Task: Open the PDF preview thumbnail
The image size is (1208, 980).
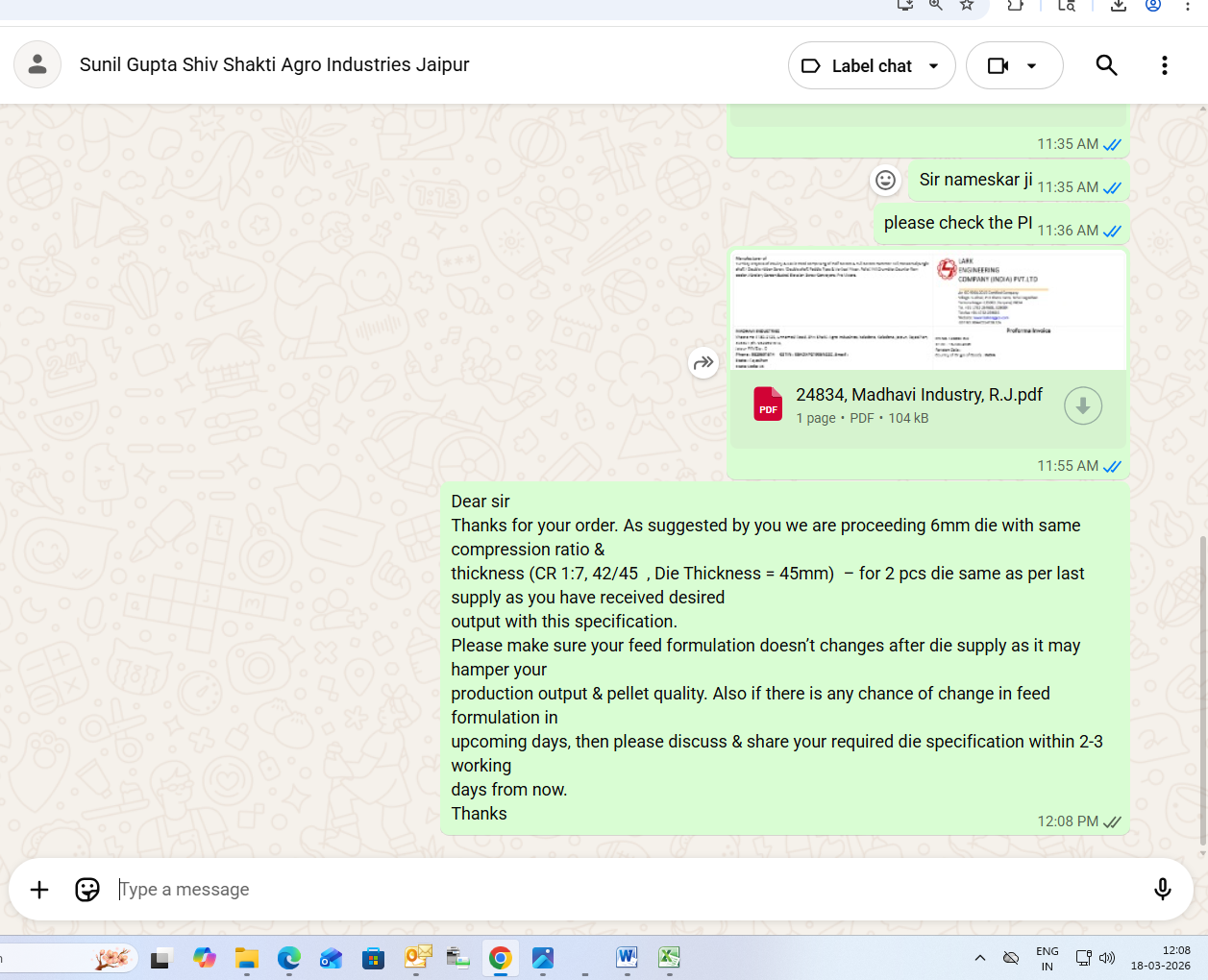Action: pos(927,310)
